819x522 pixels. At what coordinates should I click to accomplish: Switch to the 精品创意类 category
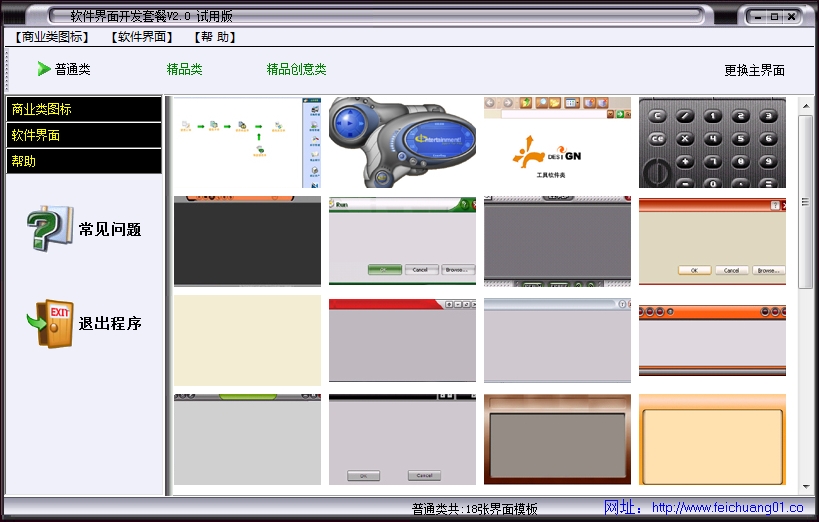click(296, 69)
